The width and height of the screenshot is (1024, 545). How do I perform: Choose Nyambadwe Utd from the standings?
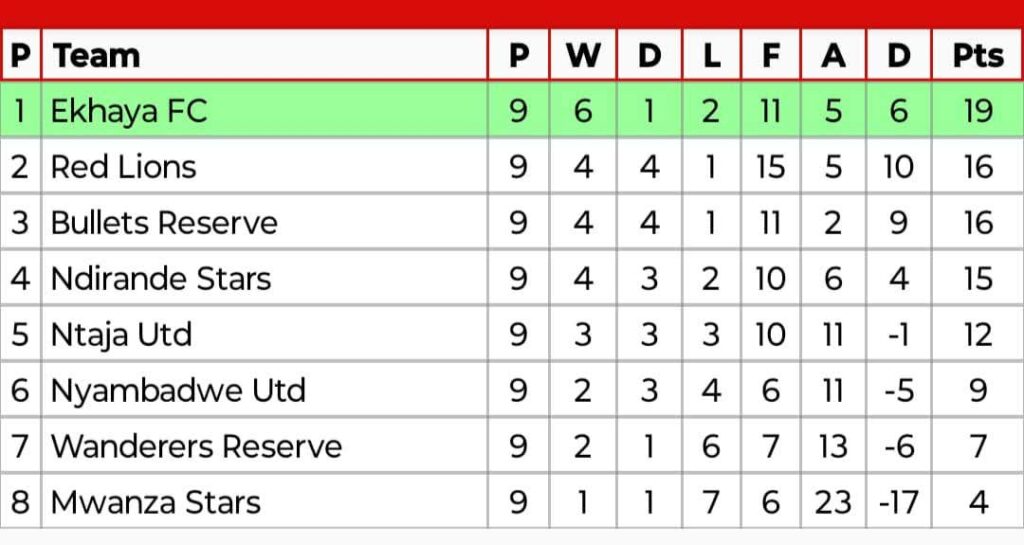click(x=178, y=392)
